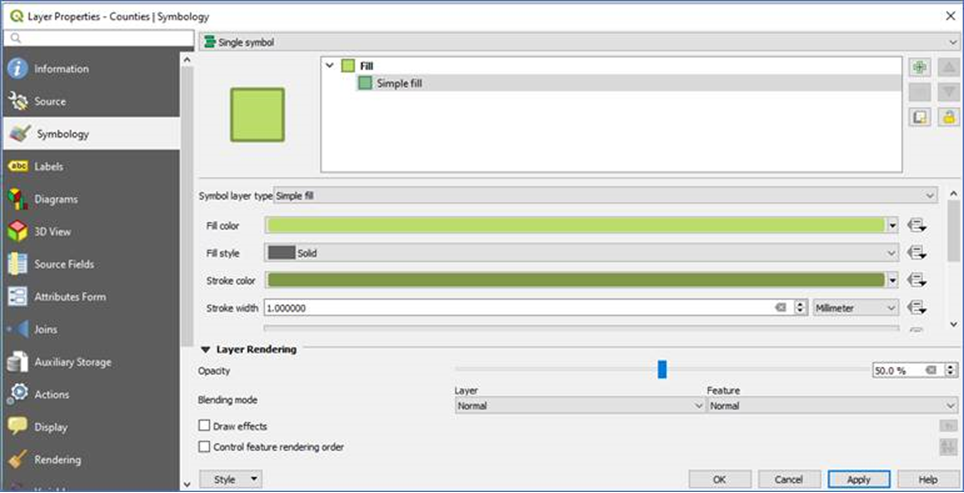Click the Opacity slider handle
Viewport: 964px width, 493px height.
tap(662, 369)
